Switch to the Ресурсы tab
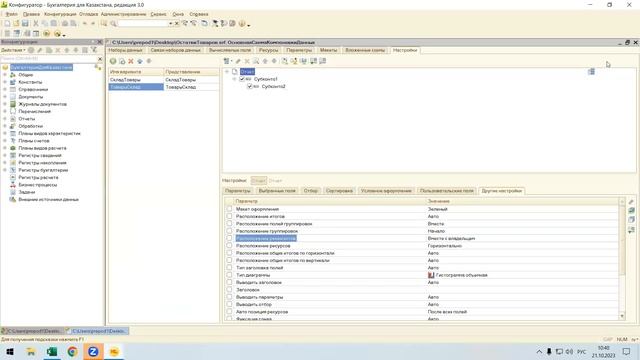The height and width of the screenshot is (360, 640). (269, 50)
